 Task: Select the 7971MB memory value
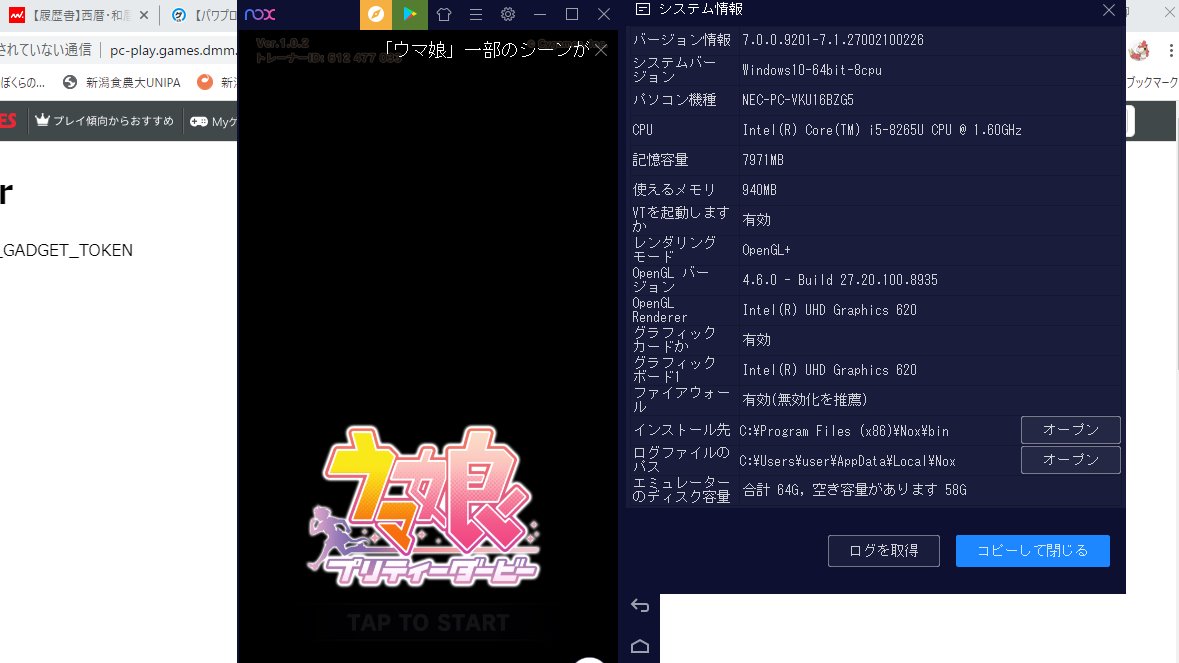[762, 160]
